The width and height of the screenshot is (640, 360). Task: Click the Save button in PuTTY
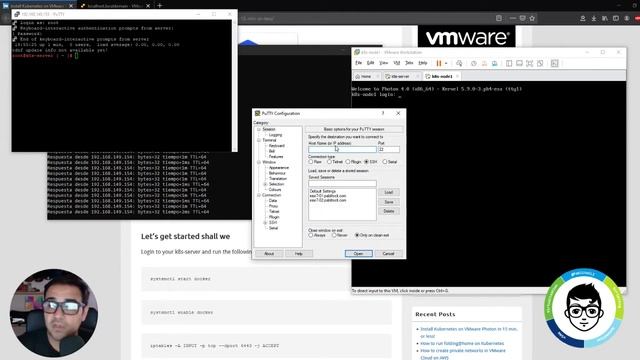[389, 202]
